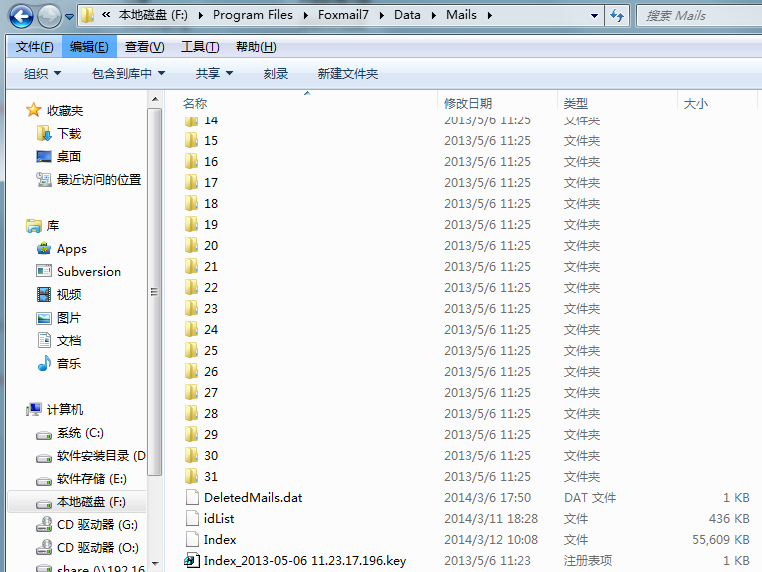Click the refresh icon beside address bar

click(617, 16)
